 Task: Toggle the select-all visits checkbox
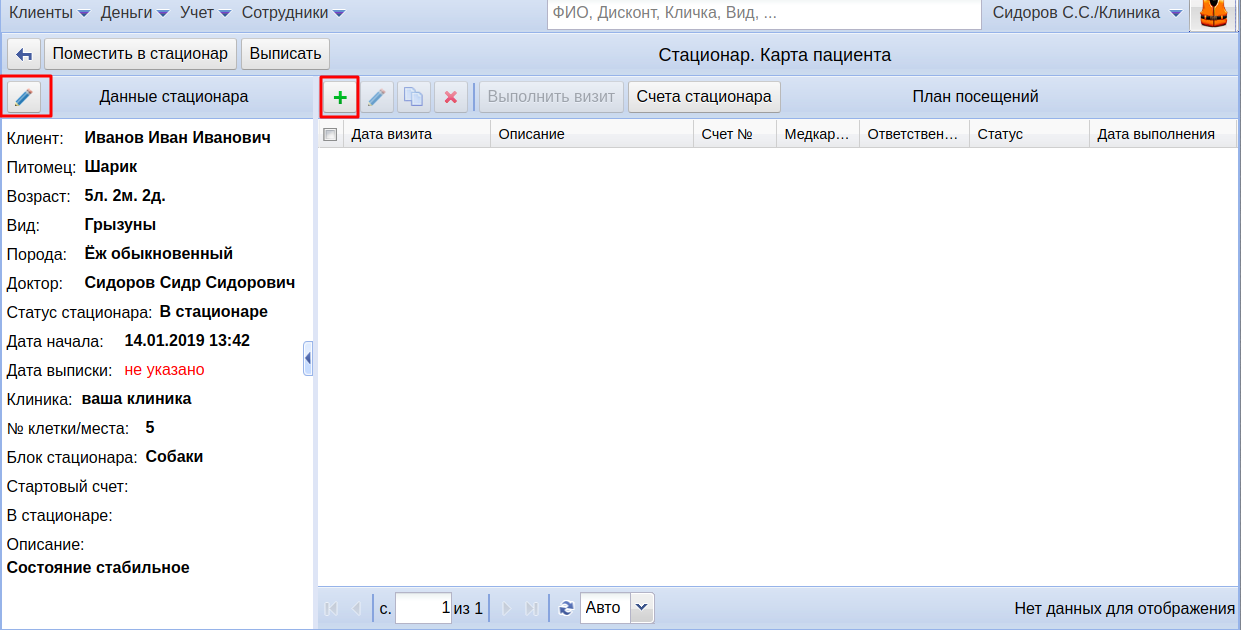click(330, 134)
